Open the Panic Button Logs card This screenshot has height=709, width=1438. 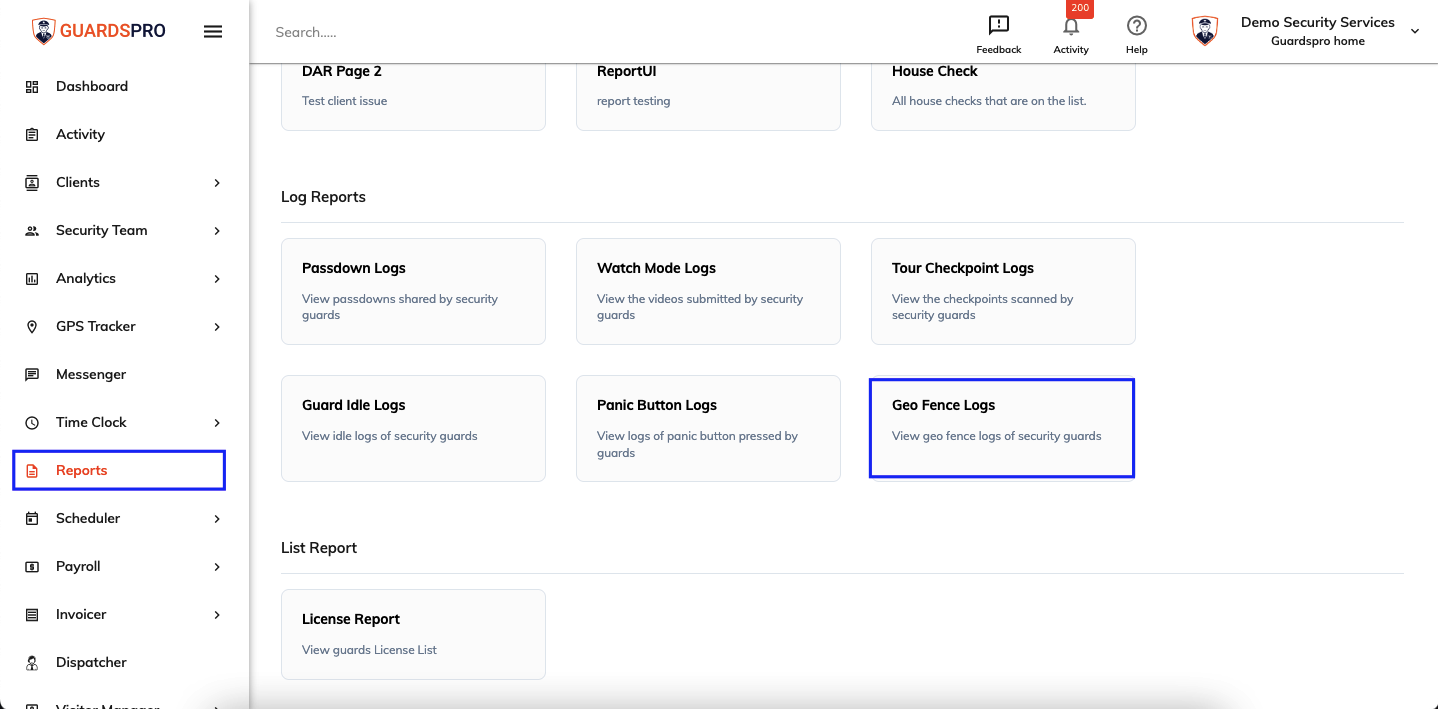click(708, 428)
